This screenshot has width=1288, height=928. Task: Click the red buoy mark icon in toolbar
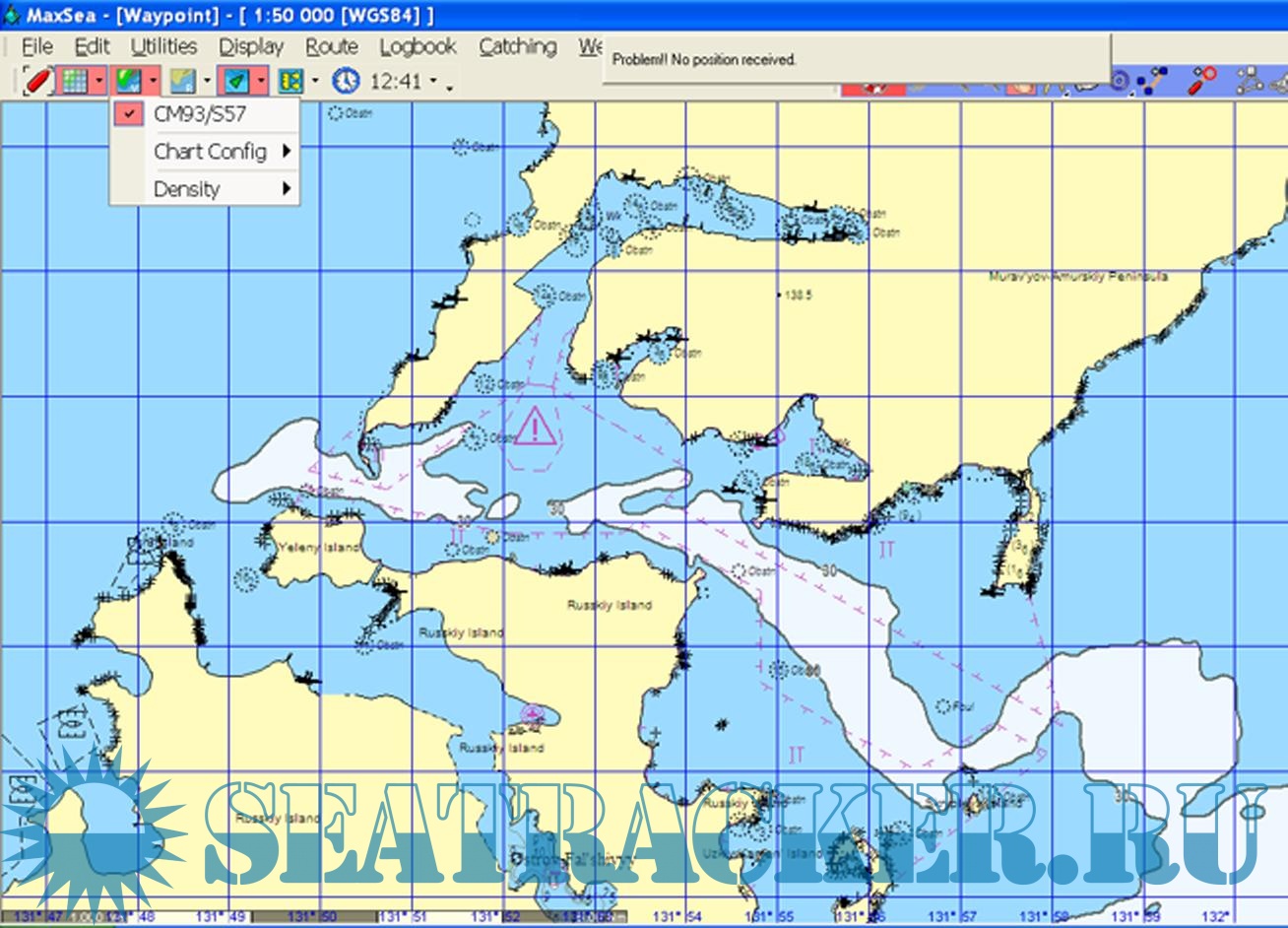37,80
